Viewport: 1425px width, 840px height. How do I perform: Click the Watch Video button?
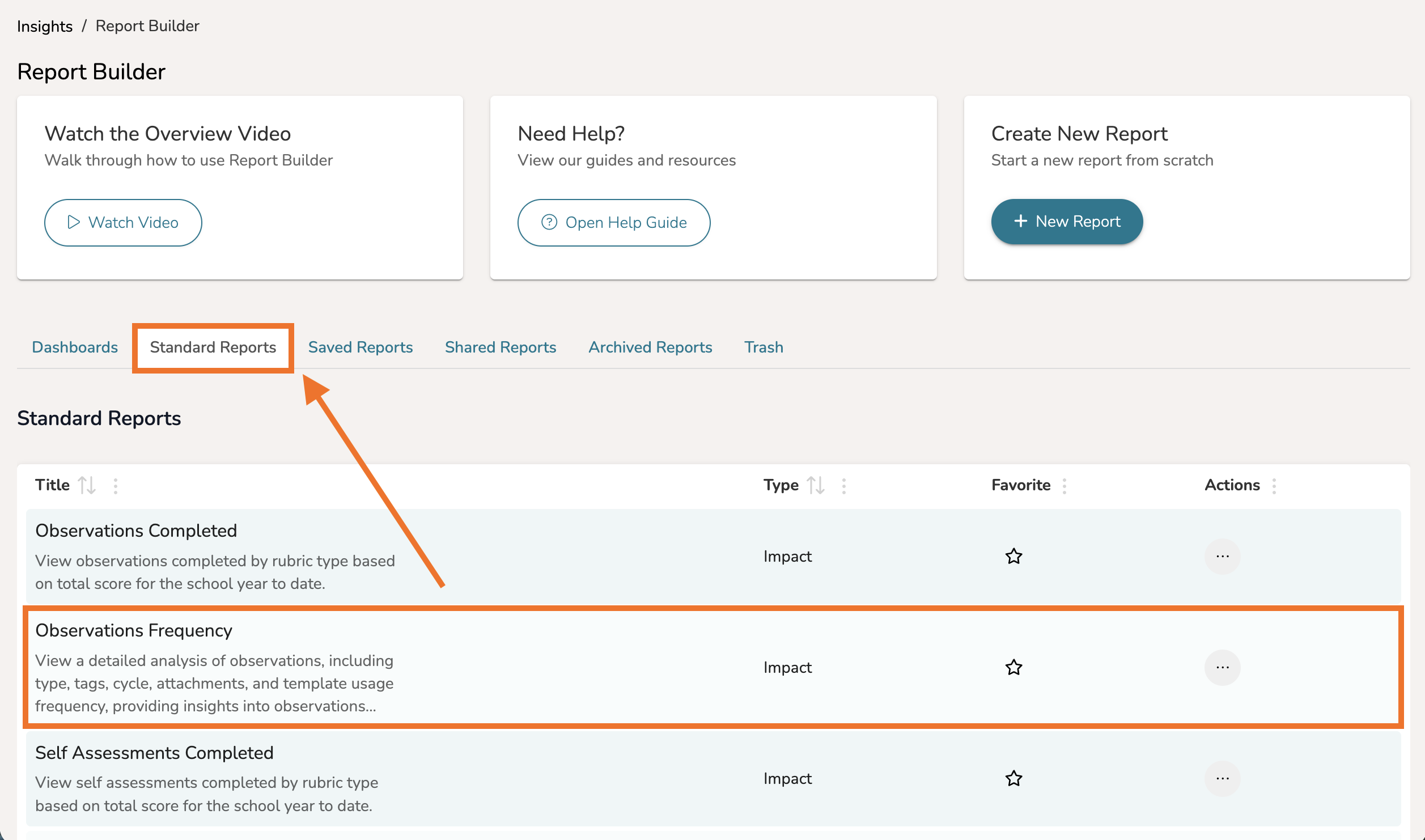tap(123, 222)
